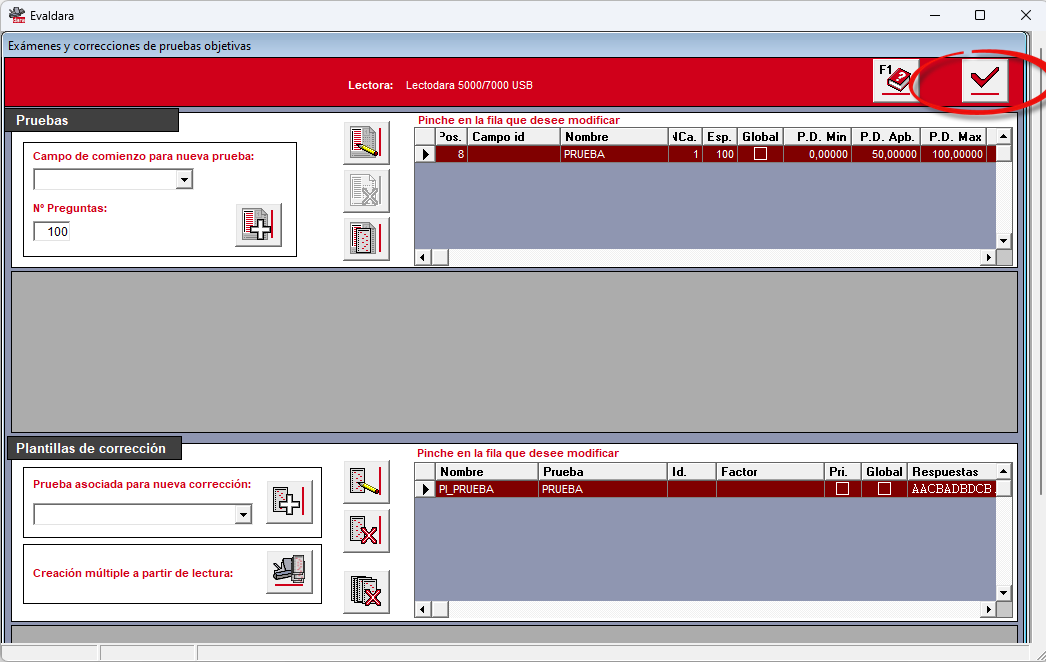This screenshot has height=662, width=1046.
Task: Click the Nombre column header in tests grid
Action: [x=614, y=137]
